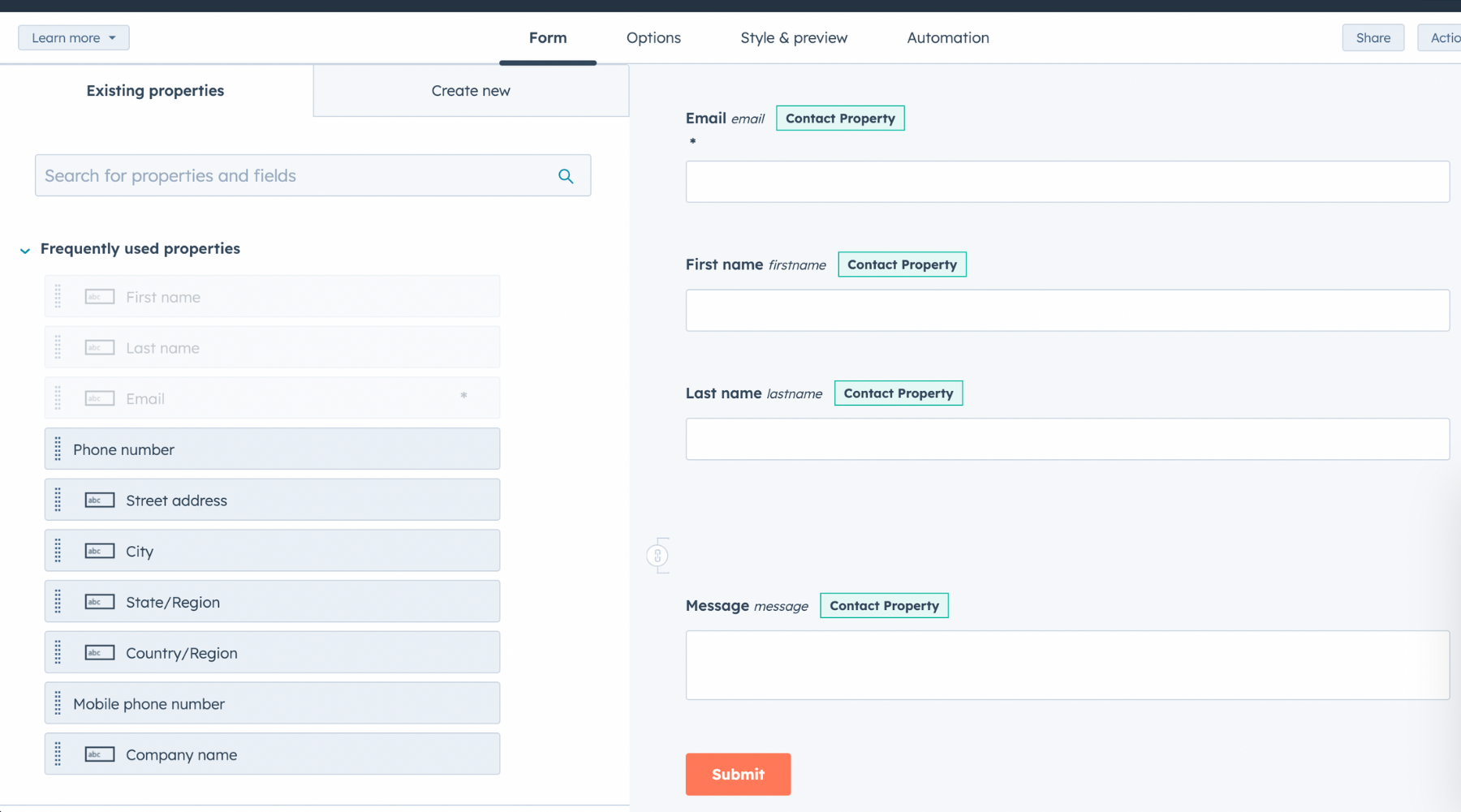Click the Street address text field icon
The width and height of the screenshot is (1461, 812).
click(x=100, y=501)
